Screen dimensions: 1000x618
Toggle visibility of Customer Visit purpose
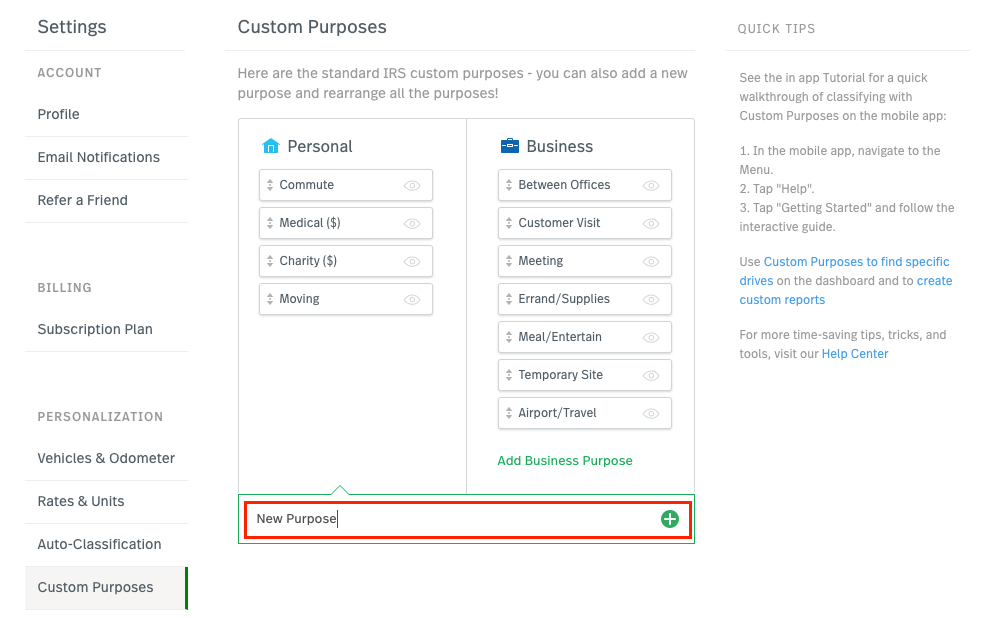tap(651, 224)
